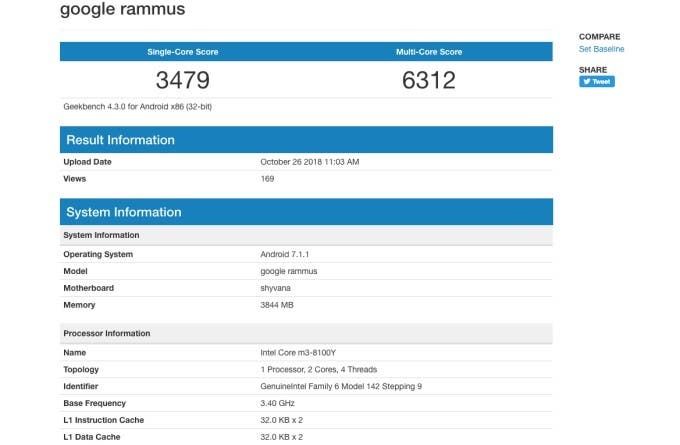Click the Identifier label
680x445 pixels.
81,386
